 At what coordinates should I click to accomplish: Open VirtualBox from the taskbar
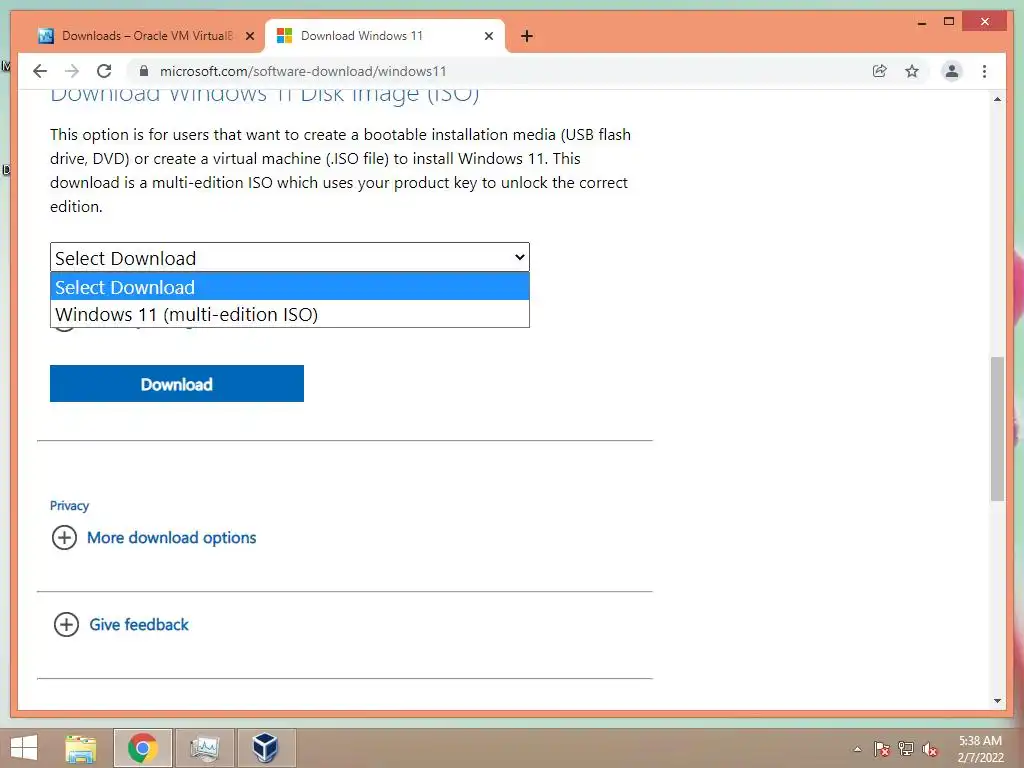[x=266, y=748]
